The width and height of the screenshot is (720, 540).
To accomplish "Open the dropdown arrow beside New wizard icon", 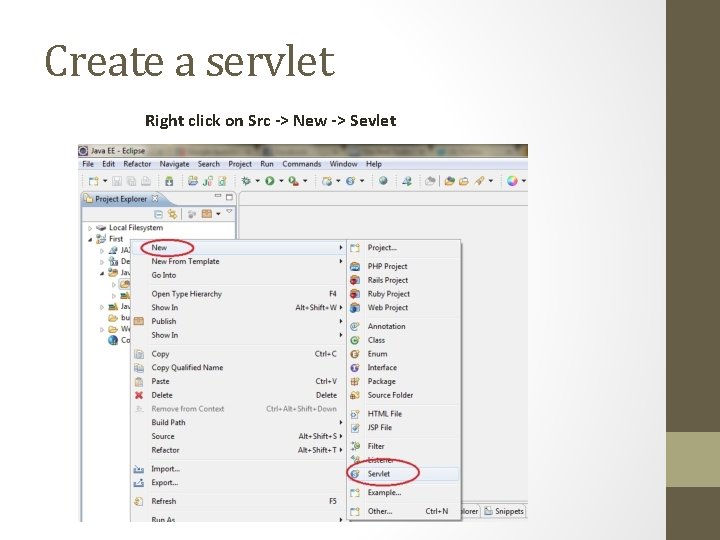I will (x=105, y=181).
